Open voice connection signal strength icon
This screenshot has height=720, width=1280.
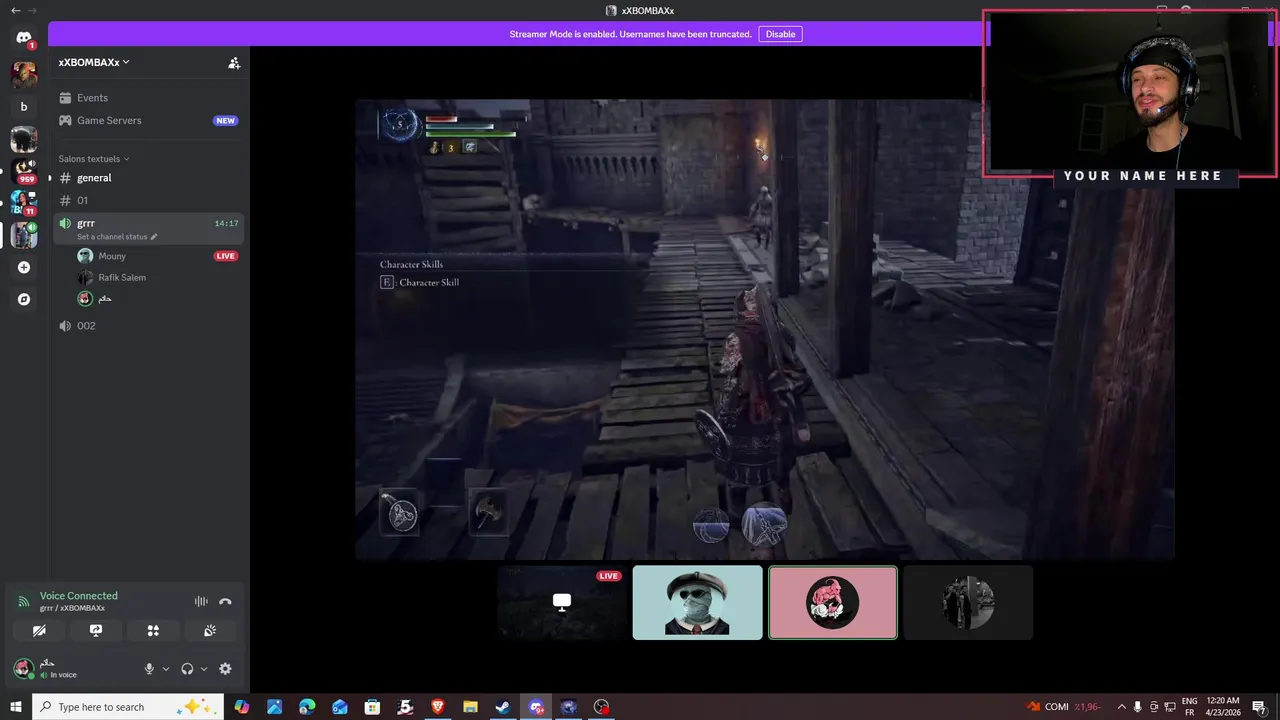[x=23, y=601]
